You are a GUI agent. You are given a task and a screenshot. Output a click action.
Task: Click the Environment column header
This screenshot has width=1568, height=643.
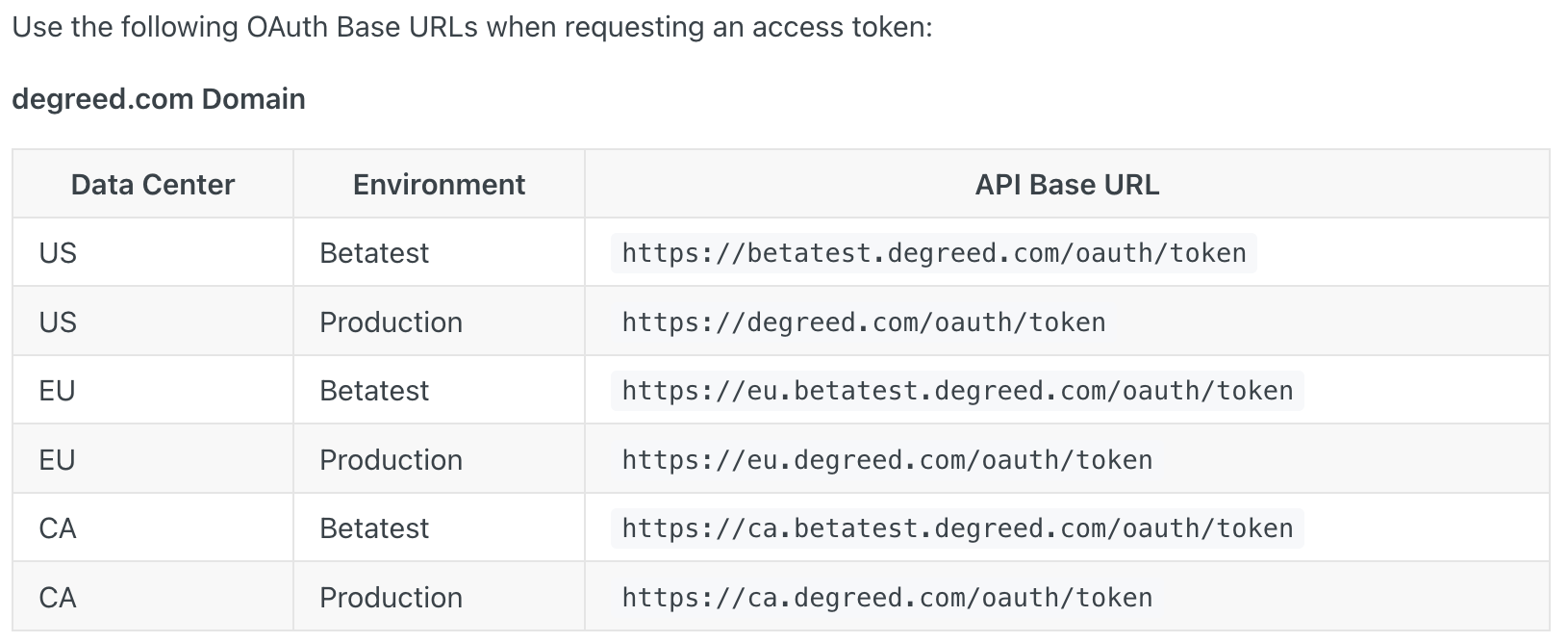[x=439, y=184]
